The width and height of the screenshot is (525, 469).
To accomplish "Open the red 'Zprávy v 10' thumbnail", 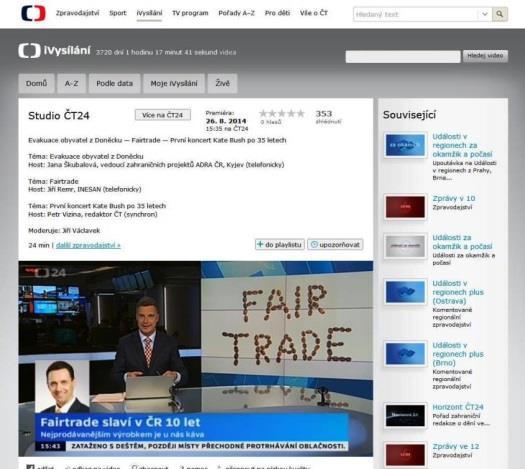I will pos(405,207).
